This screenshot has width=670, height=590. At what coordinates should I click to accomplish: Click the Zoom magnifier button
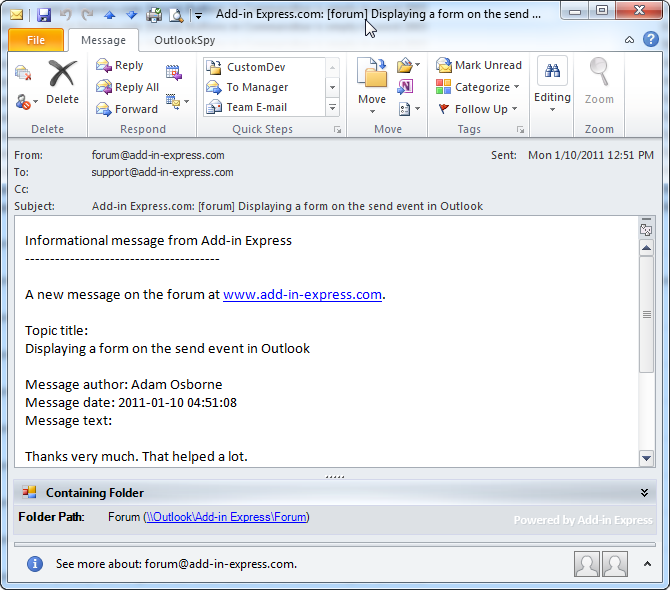click(x=599, y=81)
